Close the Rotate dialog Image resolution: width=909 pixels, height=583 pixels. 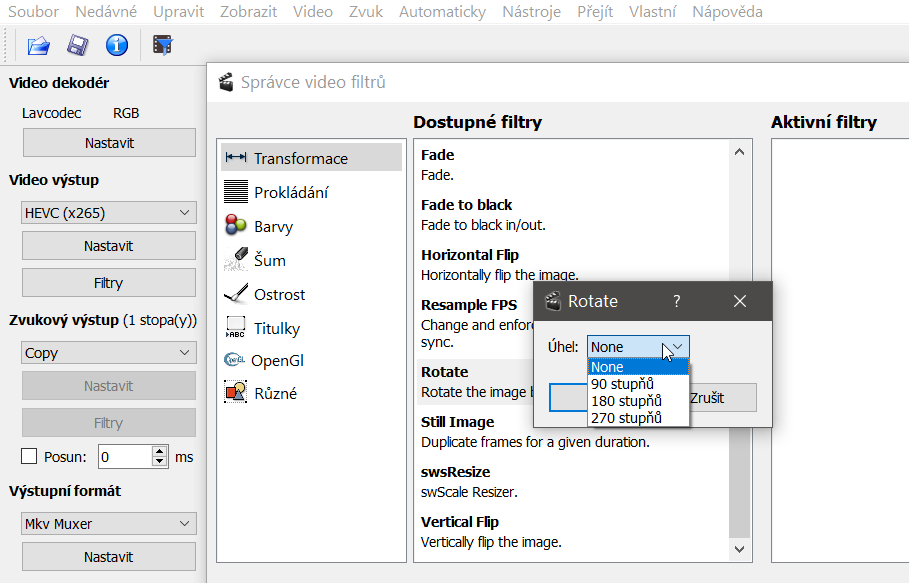pyautogui.click(x=740, y=301)
